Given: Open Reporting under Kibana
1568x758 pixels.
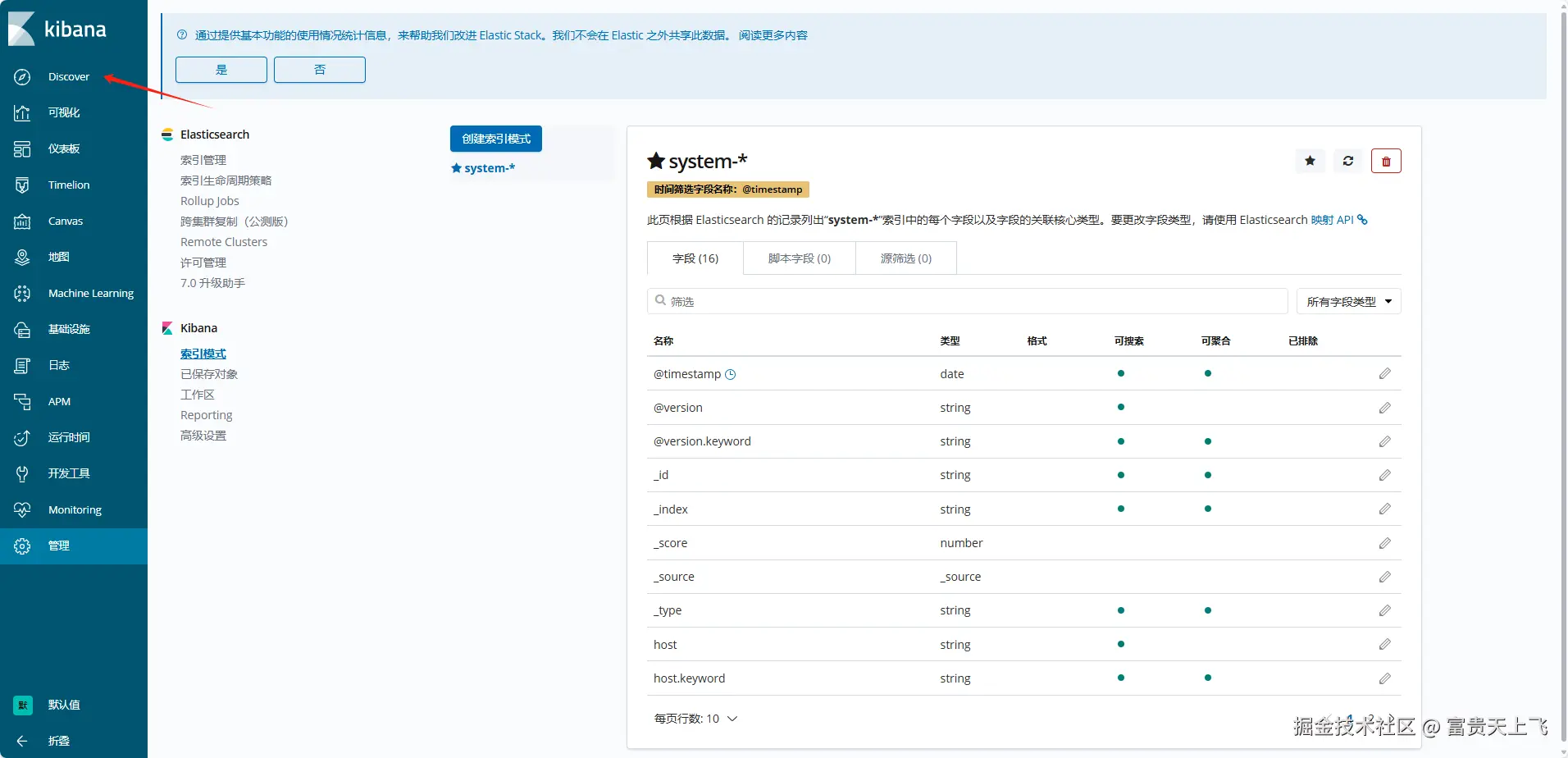Looking at the screenshot, I should pos(207,415).
